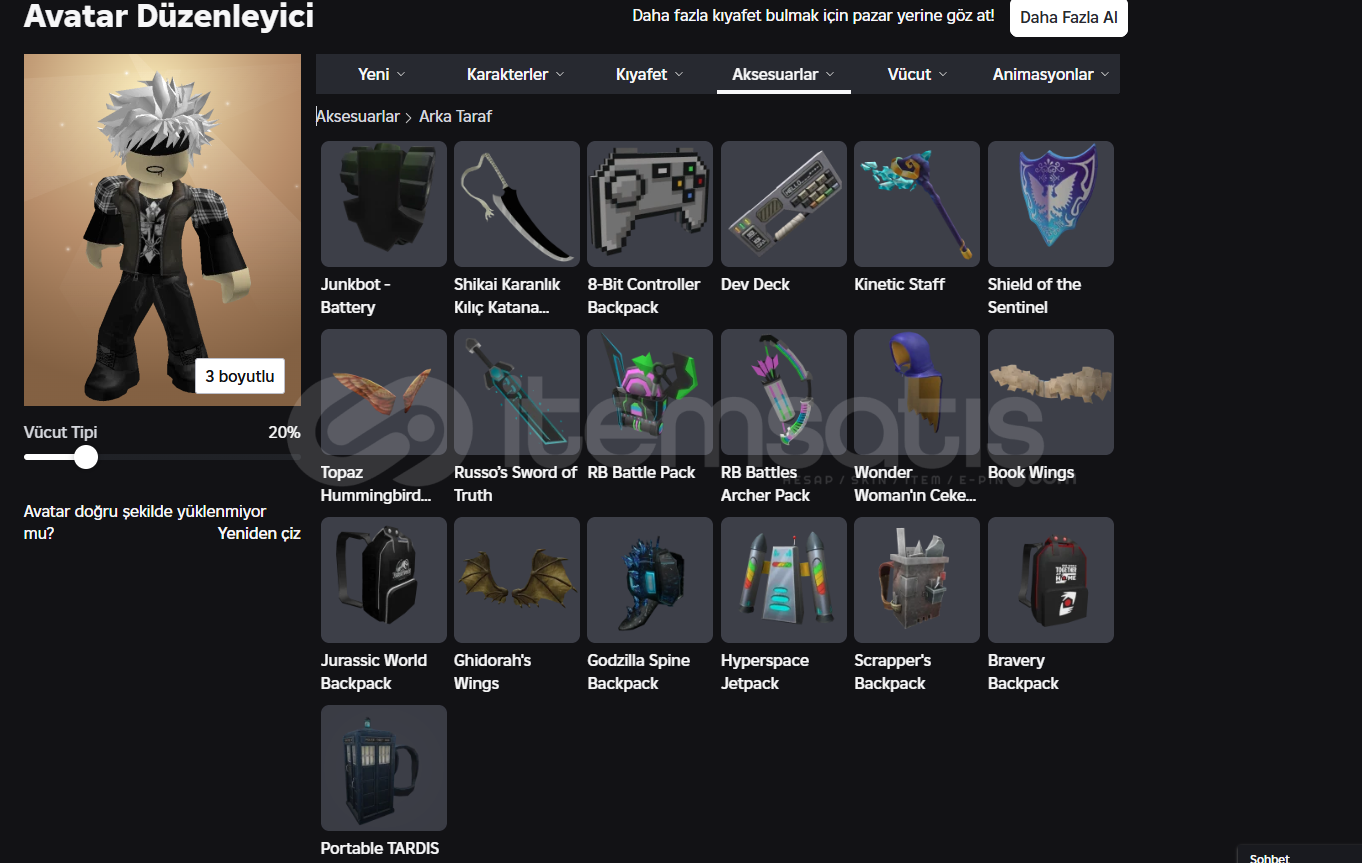The image size is (1362, 863).
Task: Click the Arka Taraf breadcrumb text
Action: 455,117
